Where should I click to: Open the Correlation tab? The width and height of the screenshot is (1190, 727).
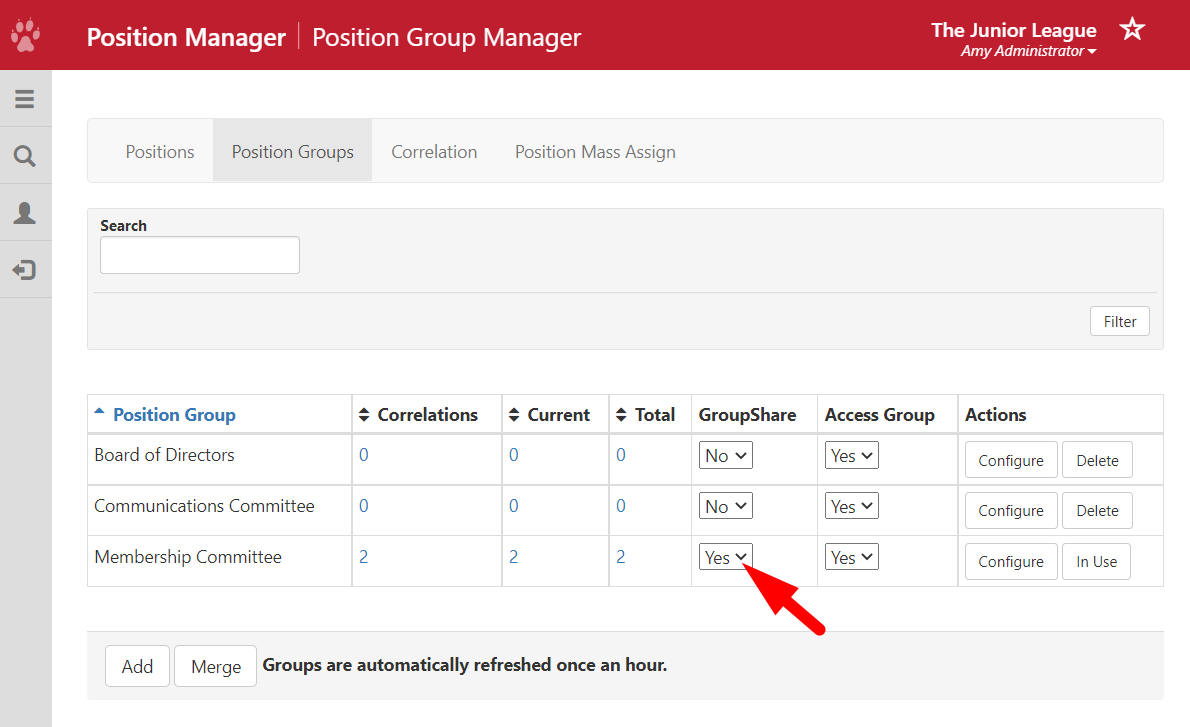[x=434, y=151]
